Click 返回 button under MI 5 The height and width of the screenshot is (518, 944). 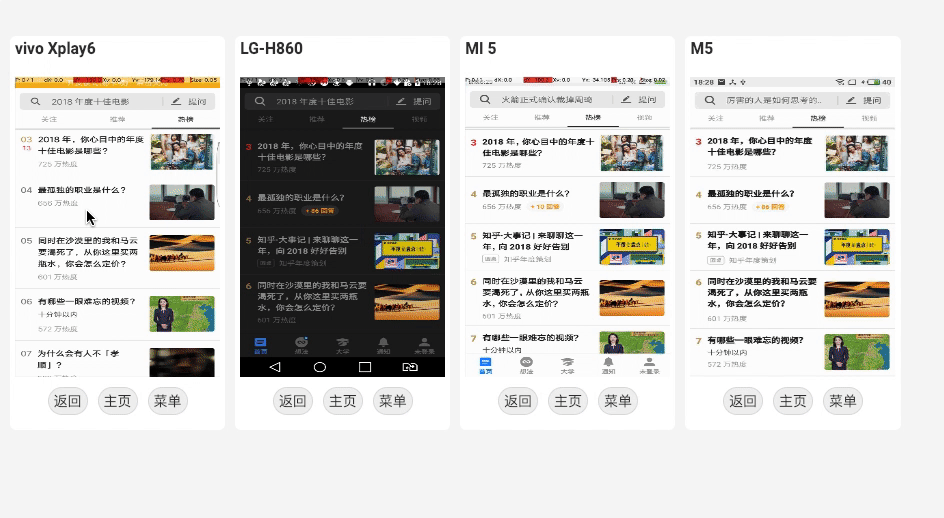tap(518, 401)
